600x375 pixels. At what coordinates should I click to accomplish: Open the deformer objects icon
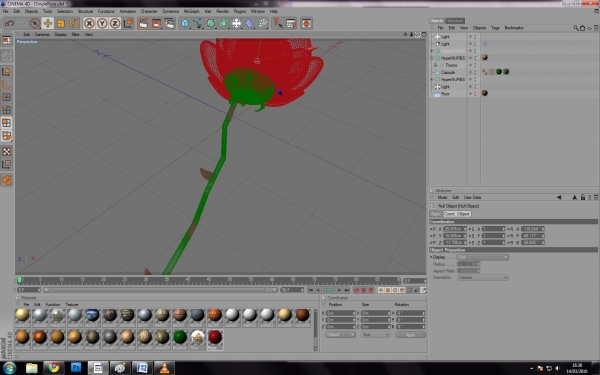coord(249,23)
